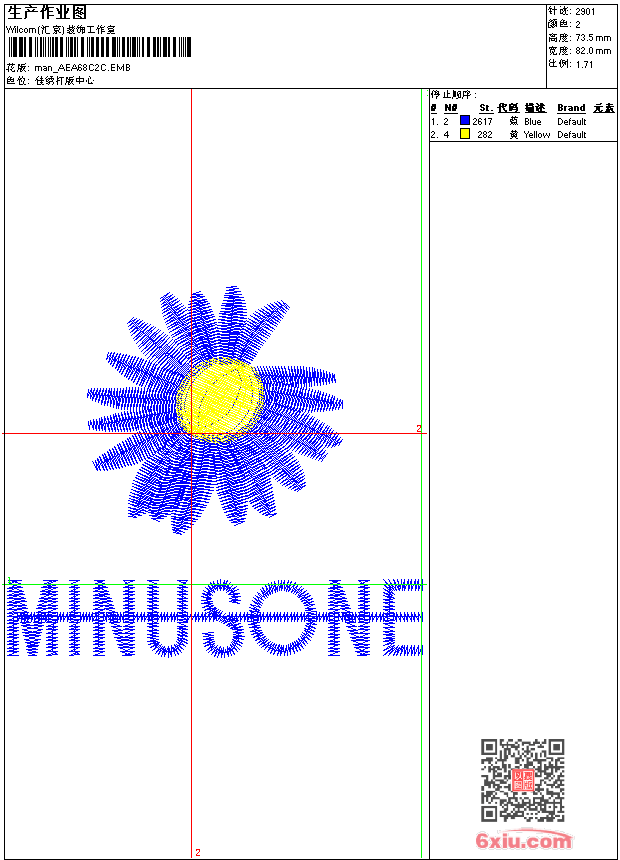The width and height of the screenshot is (620, 860).
Task: Select the blue daisy embroidery design
Action: [x=215, y=409]
